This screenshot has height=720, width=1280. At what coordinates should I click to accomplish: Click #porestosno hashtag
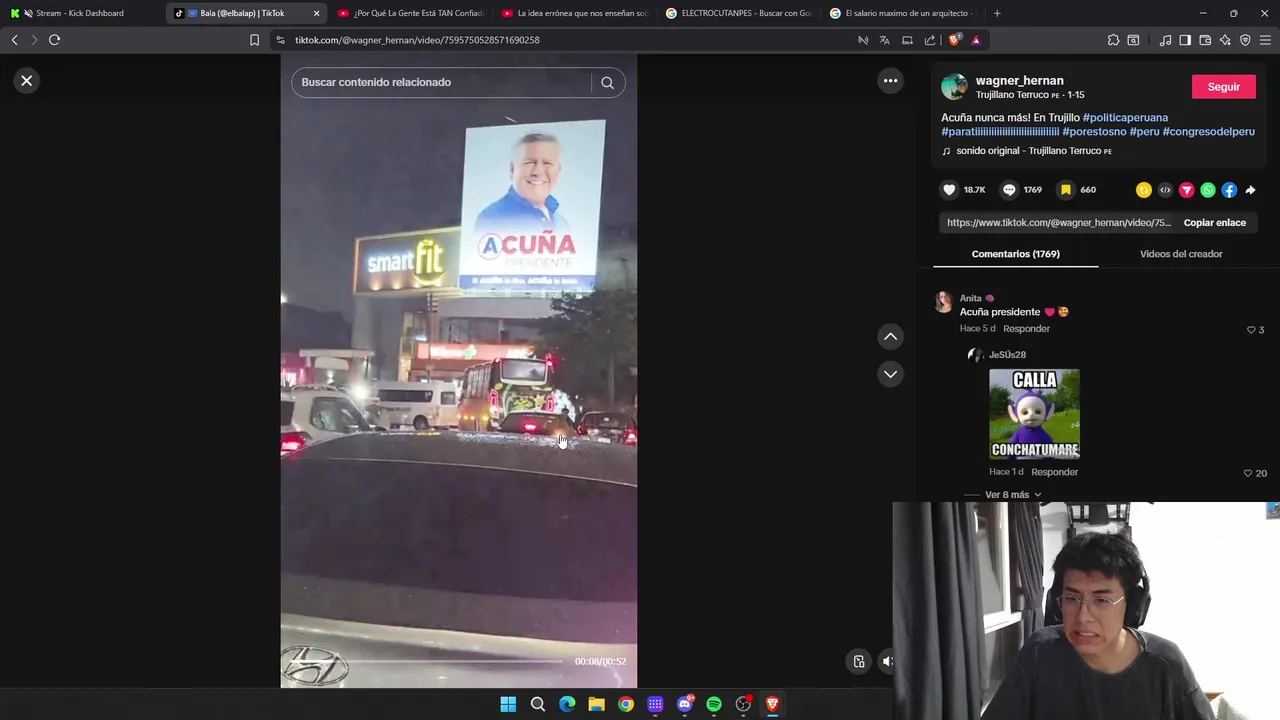point(1094,132)
